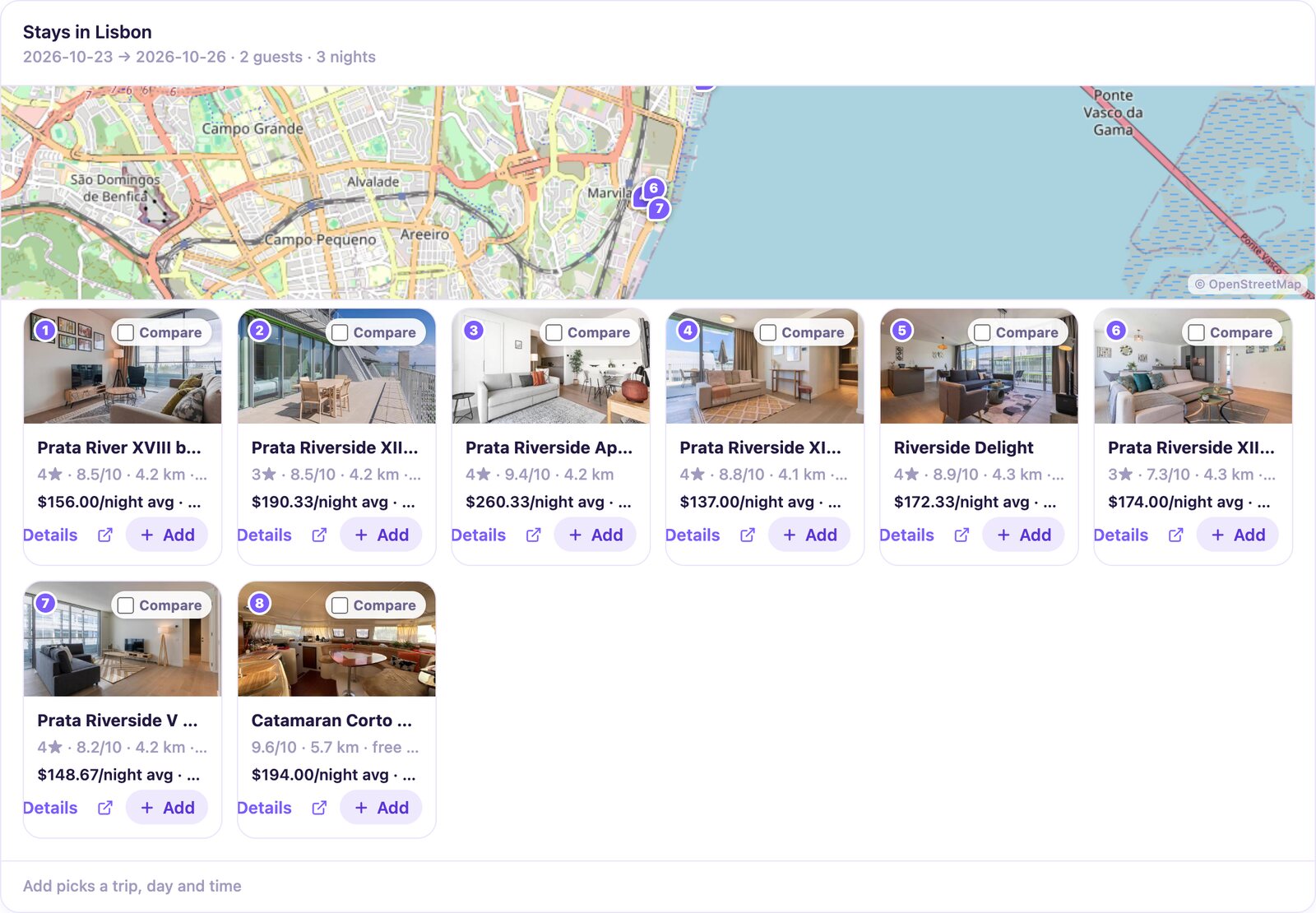The image size is (1316, 913).
Task: Click map pin number 7
Action: point(659,208)
